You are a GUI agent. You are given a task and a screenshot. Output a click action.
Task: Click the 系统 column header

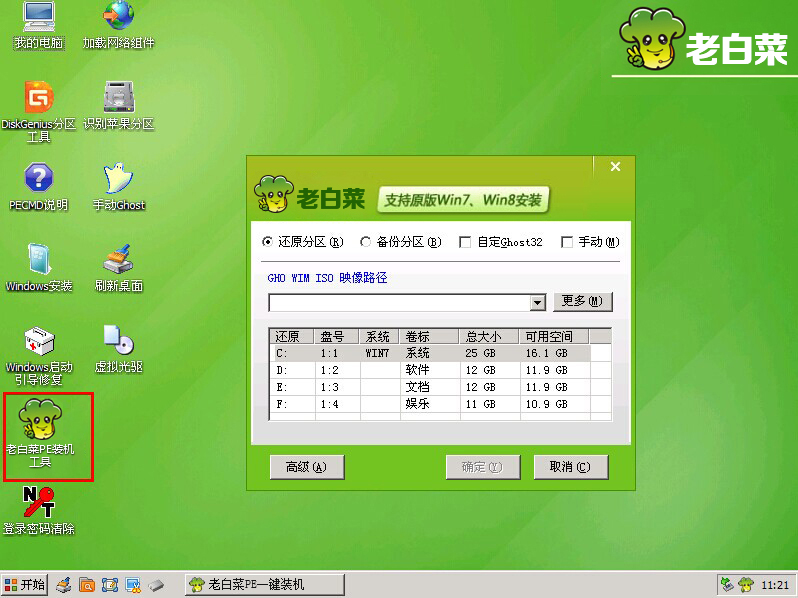click(379, 336)
